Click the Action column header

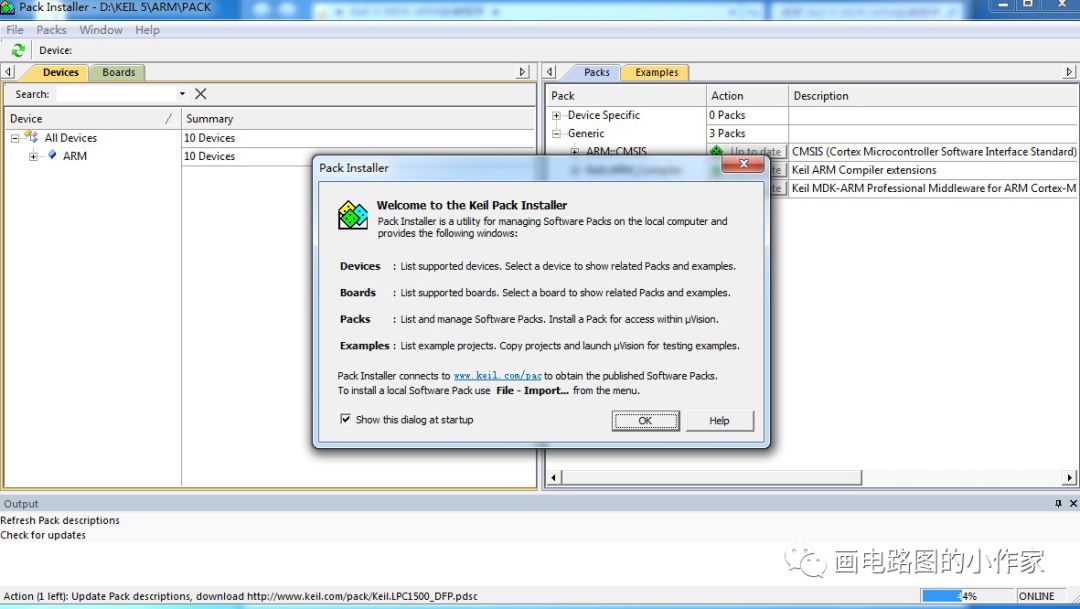747,96
